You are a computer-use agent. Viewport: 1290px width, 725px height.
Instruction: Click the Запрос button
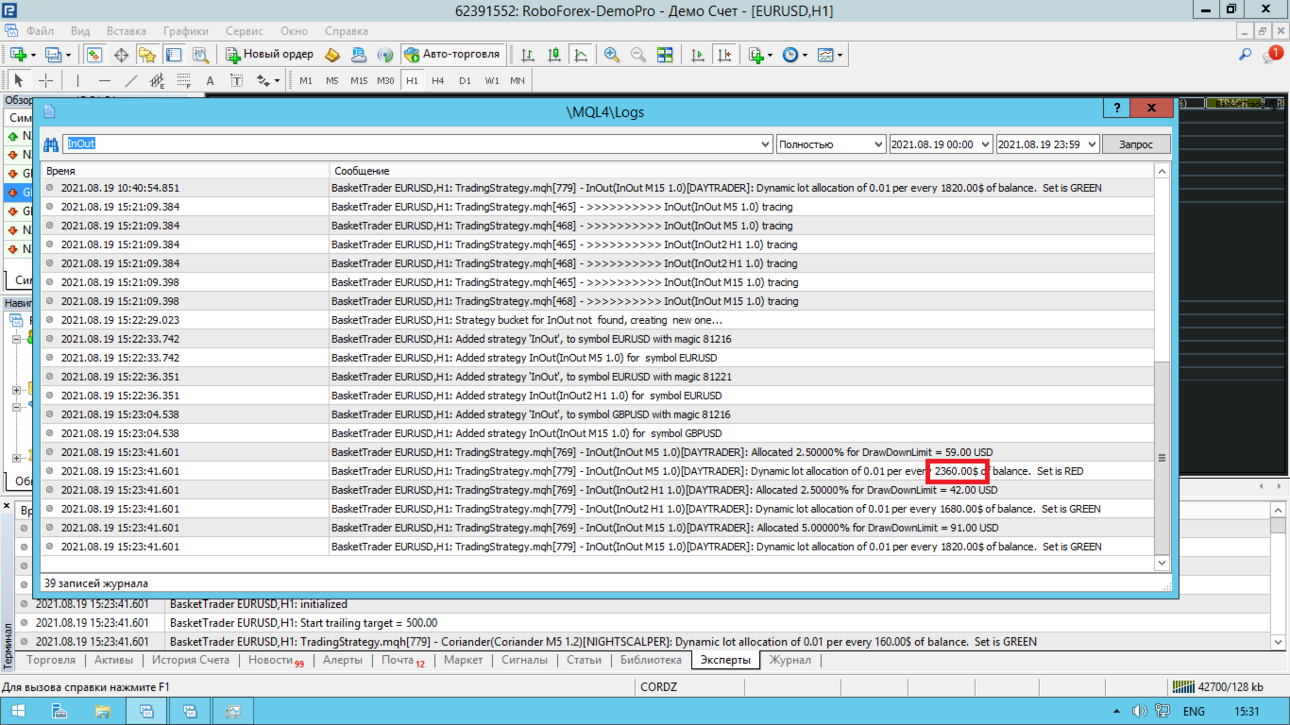click(x=1136, y=145)
